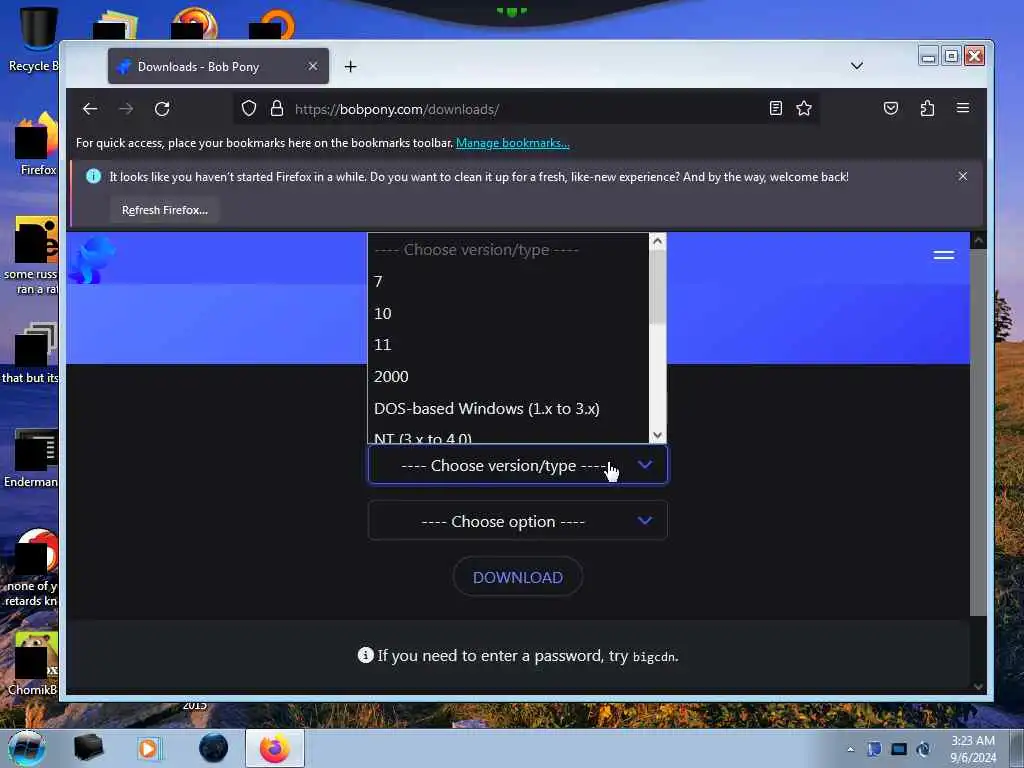
Task: Open the Choose option dropdown
Action: pos(518,521)
